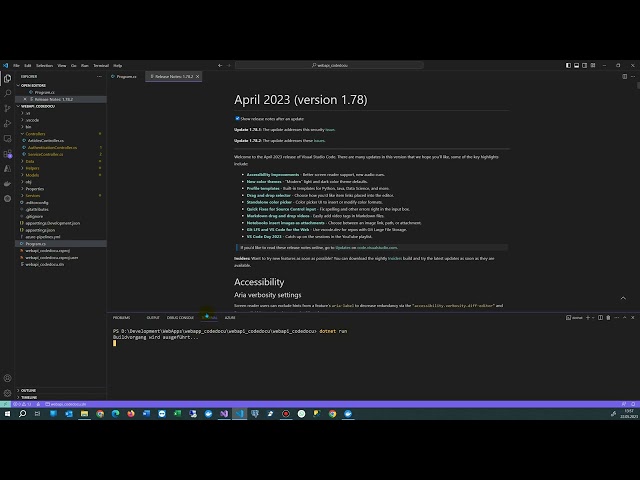Viewport: 640px width, 480px height.
Task: Toggle the bottom panel visibility
Action: coord(576,65)
